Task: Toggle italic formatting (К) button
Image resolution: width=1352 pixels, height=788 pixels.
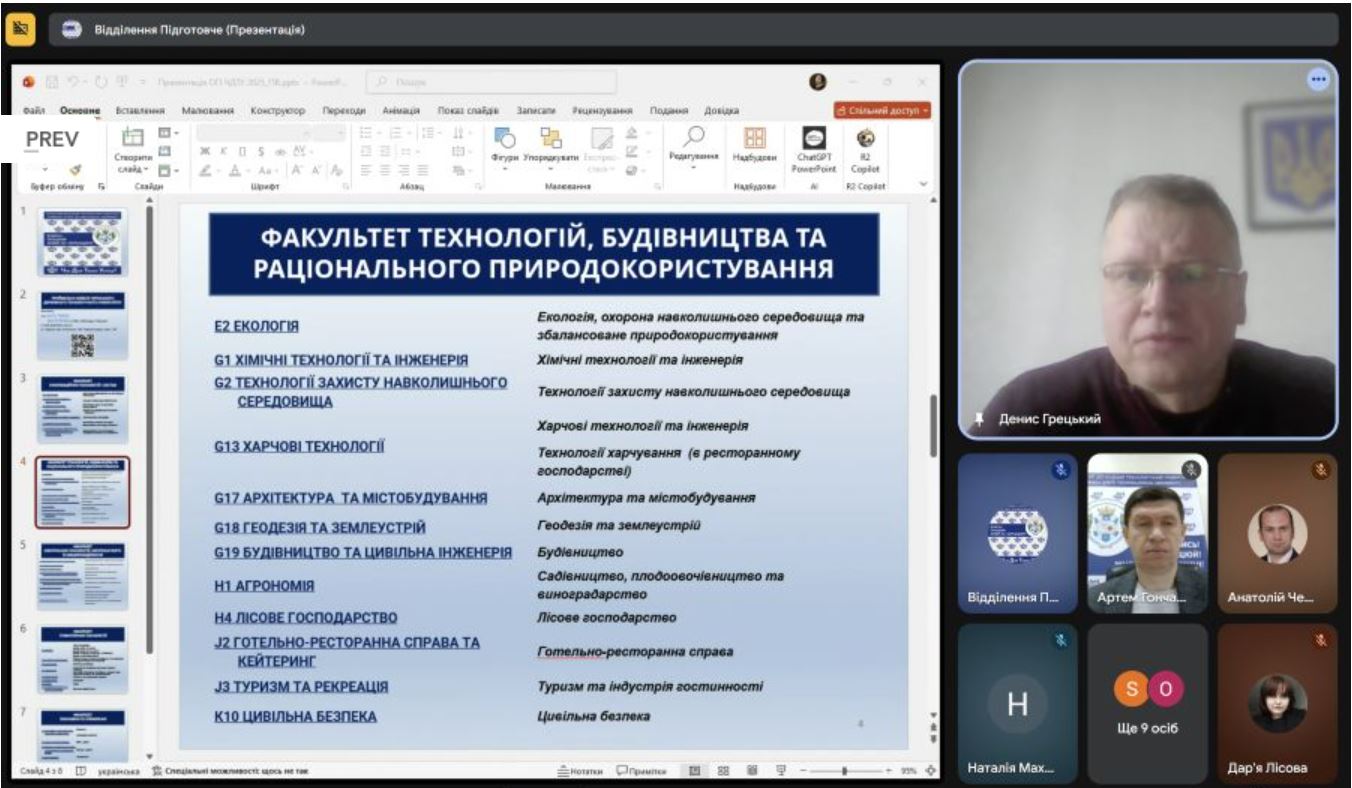Action: pyautogui.click(x=223, y=151)
